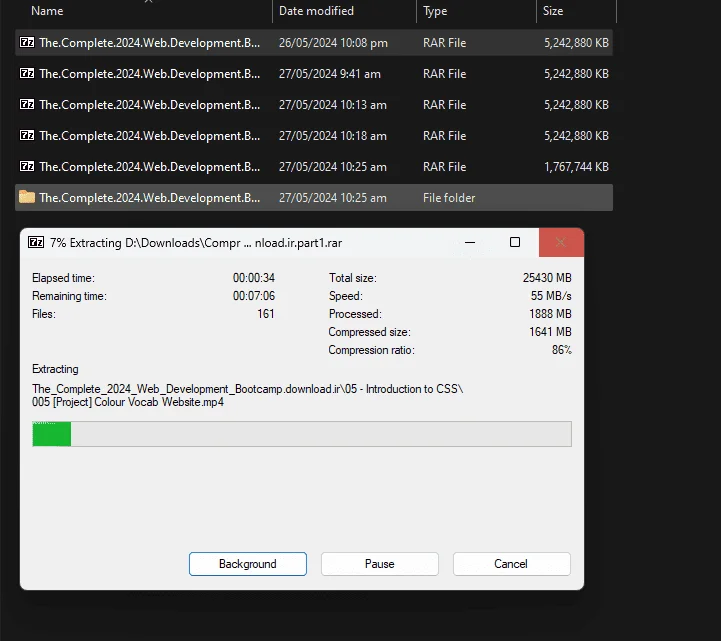Select the File folder row
The image size is (721, 641).
[x=314, y=198]
